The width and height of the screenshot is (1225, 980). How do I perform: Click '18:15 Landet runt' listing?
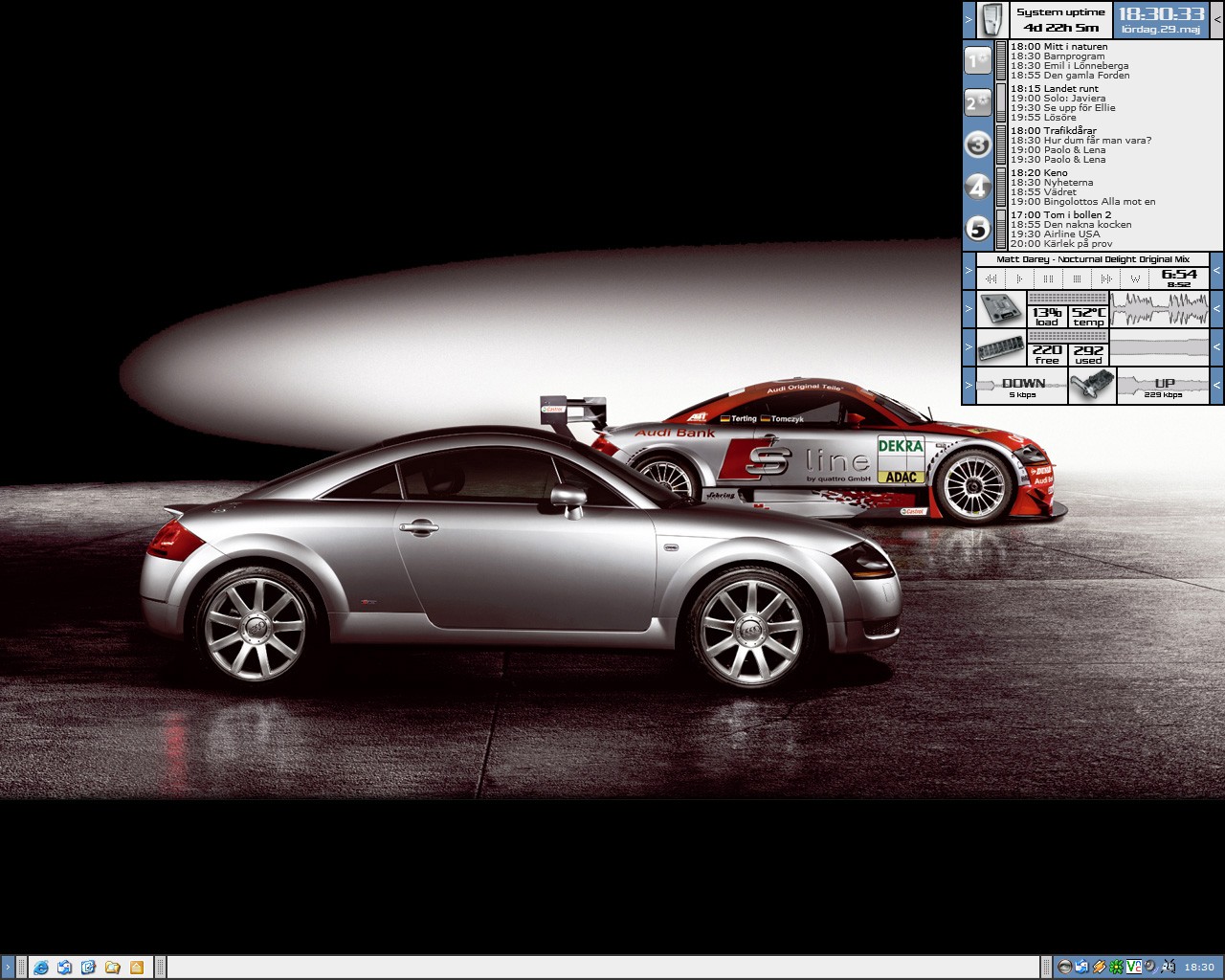click(x=1054, y=88)
